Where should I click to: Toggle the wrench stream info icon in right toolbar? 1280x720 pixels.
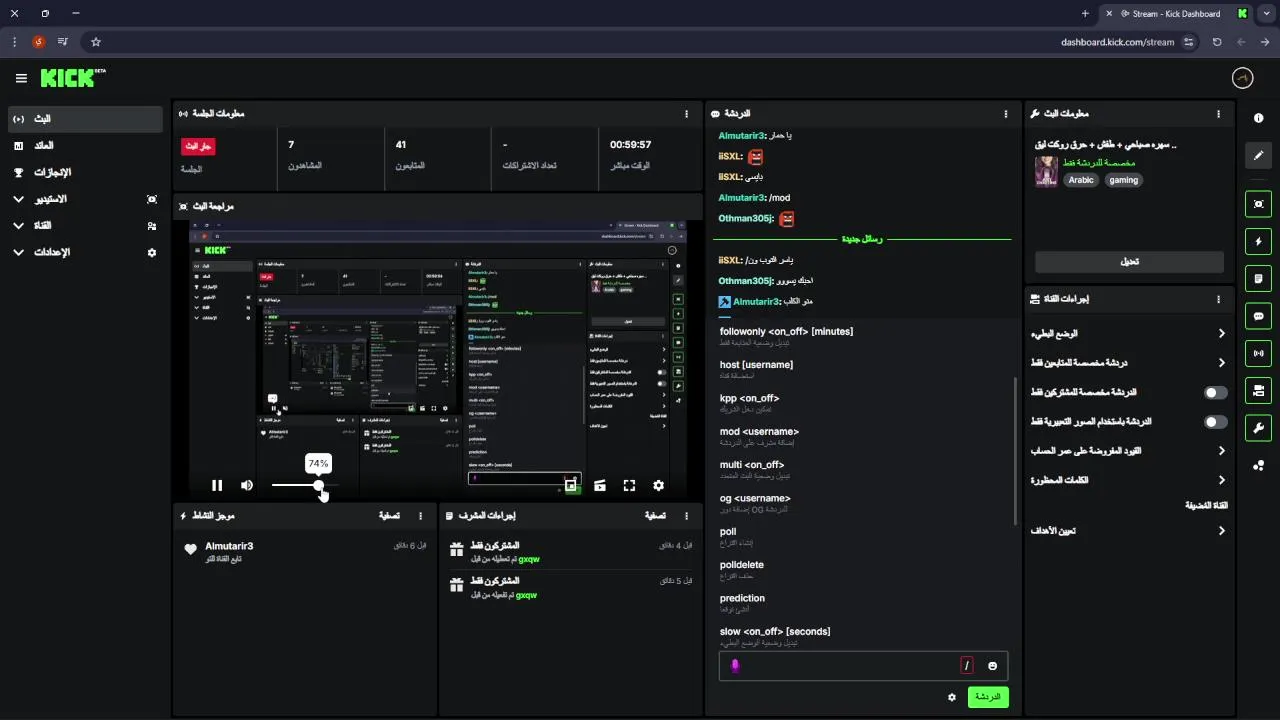(x=1259, y=428)
